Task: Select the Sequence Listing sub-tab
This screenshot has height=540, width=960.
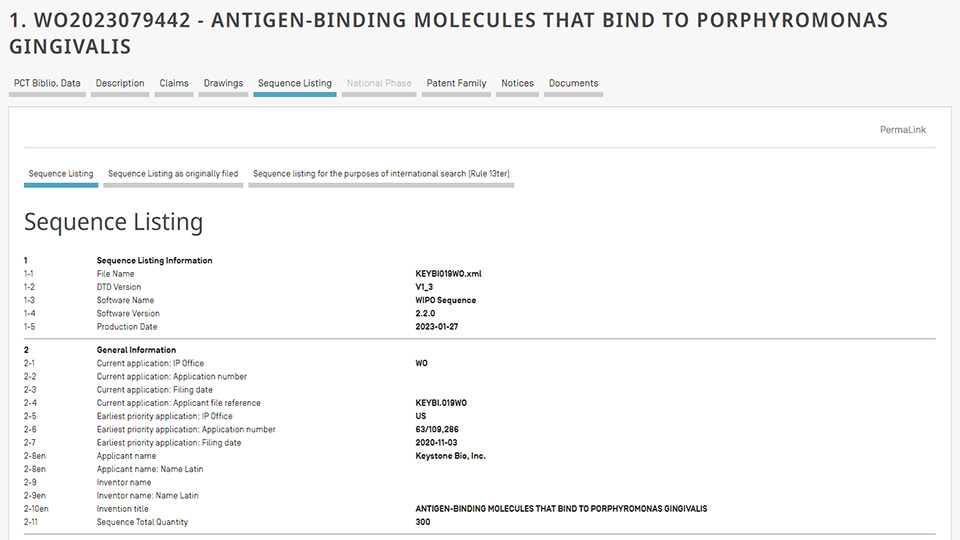Action: (61, 173)
